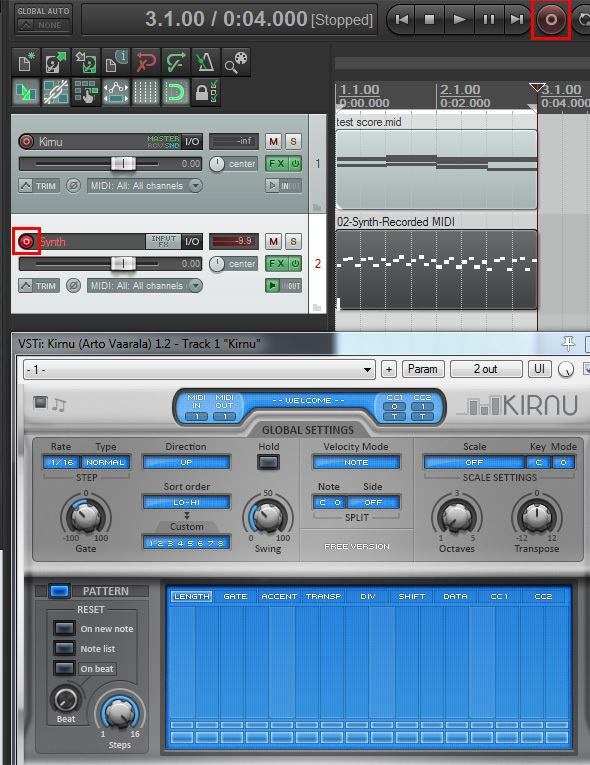Click the transport Record button

point(551,20)
